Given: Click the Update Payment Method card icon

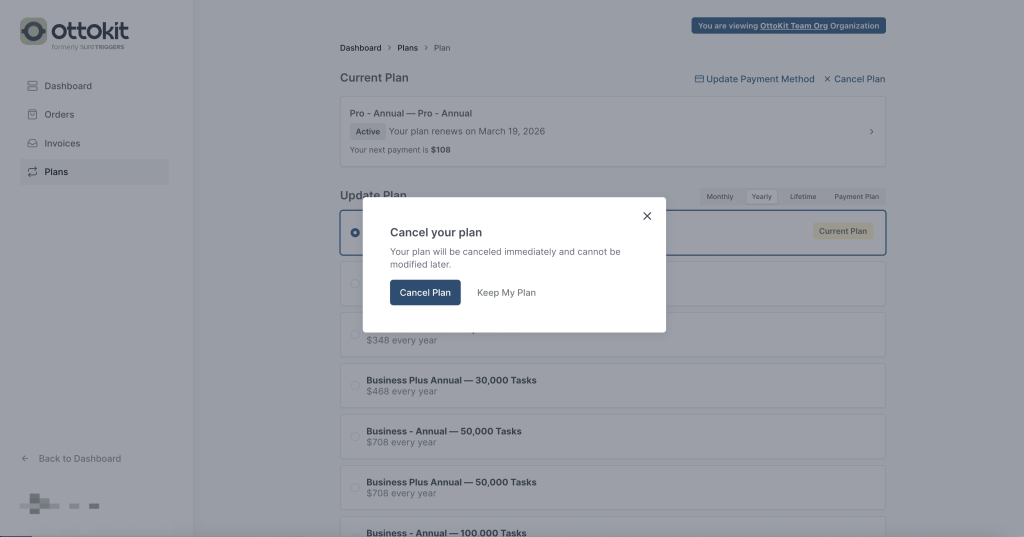Looking at the screenshot, I should pos(699,79).
